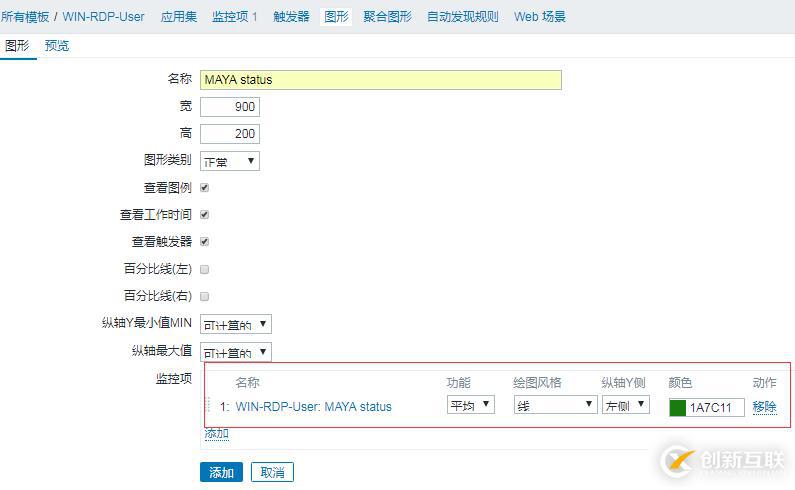Open the 纵轴Y最小值MIN dropdown
Image resolution: width=795 pixels, height=490 pixels.
tap(236, 324)
